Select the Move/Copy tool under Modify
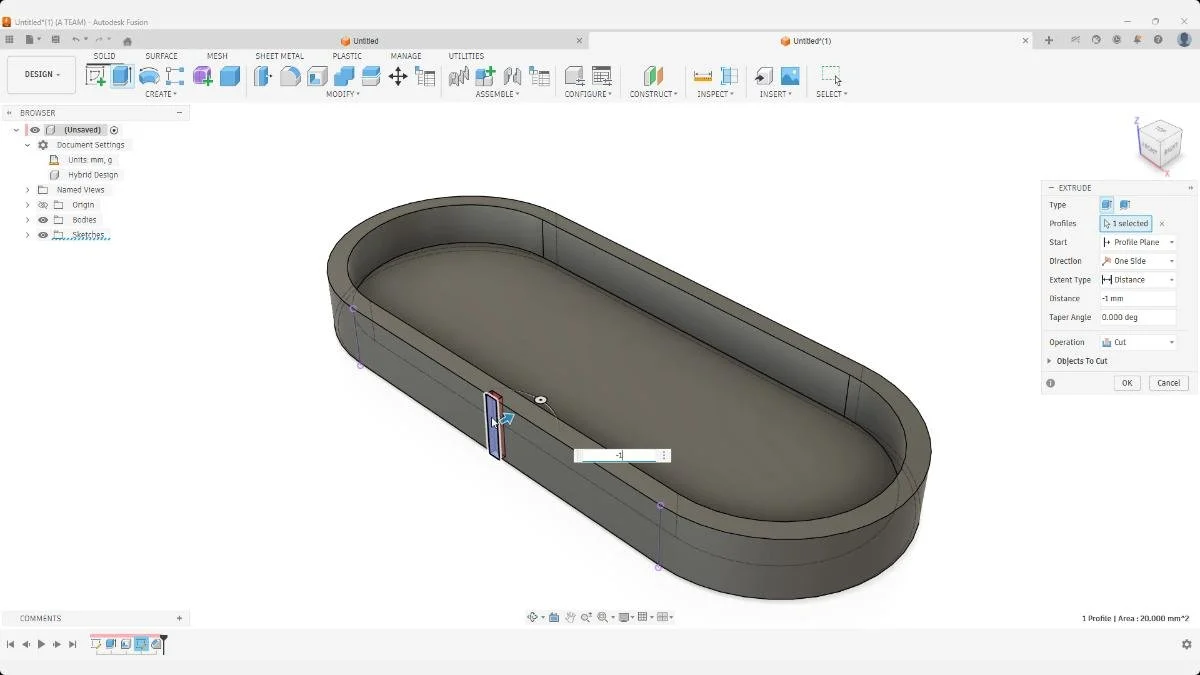 pos(397,77)
